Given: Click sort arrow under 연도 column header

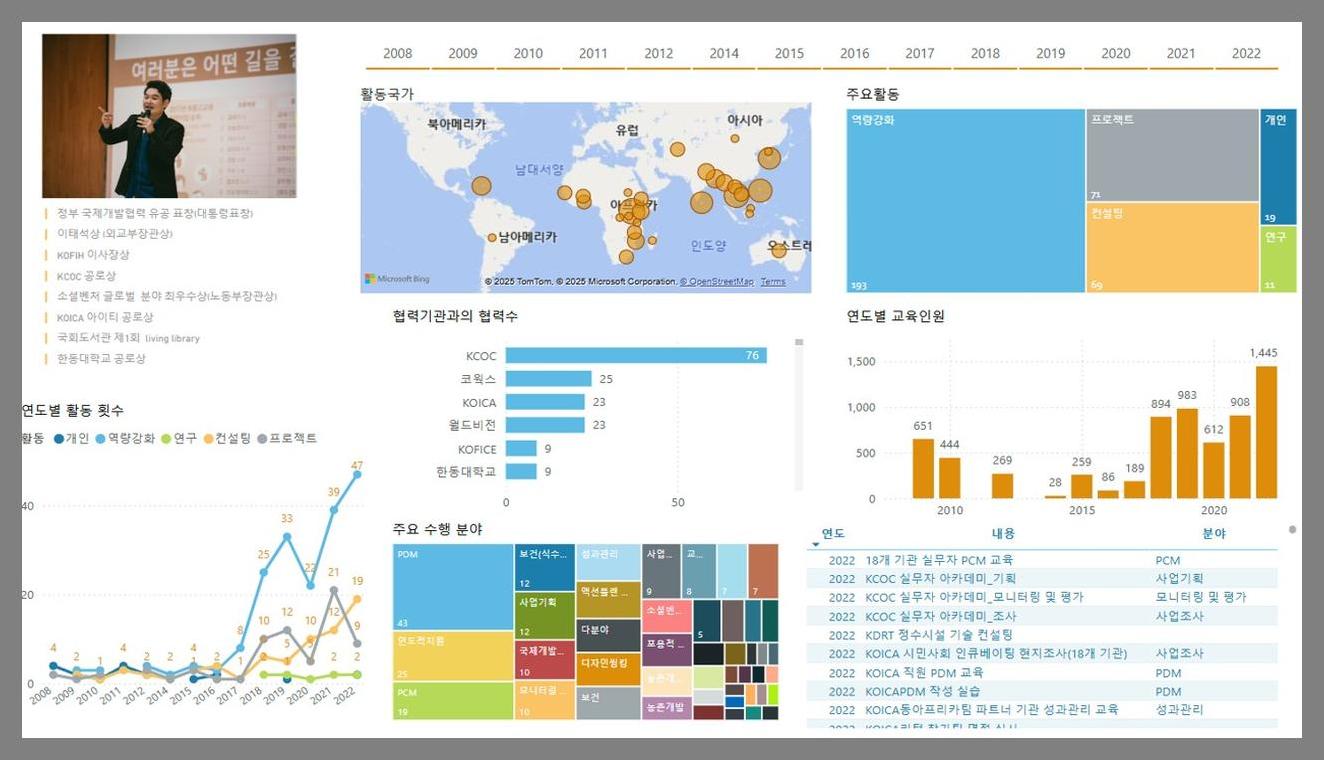Looking at the screenshot, I should click(x=816, y=545).
